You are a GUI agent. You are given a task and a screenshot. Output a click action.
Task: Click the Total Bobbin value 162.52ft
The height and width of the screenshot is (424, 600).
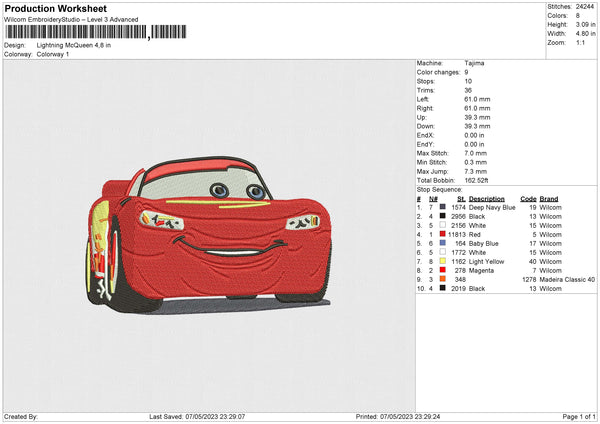pos(476,180)
